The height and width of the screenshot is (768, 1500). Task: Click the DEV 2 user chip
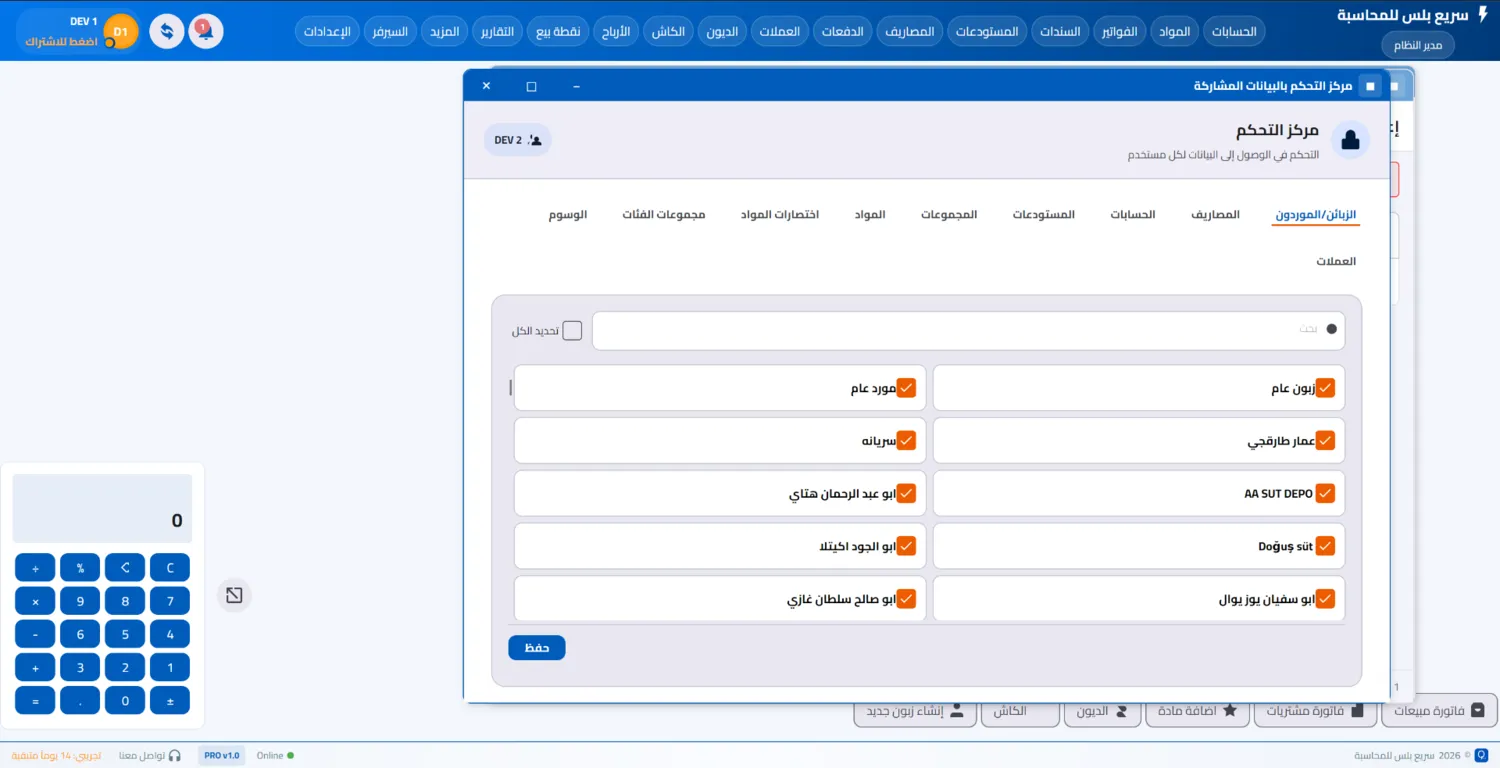[x=518, y=140]
